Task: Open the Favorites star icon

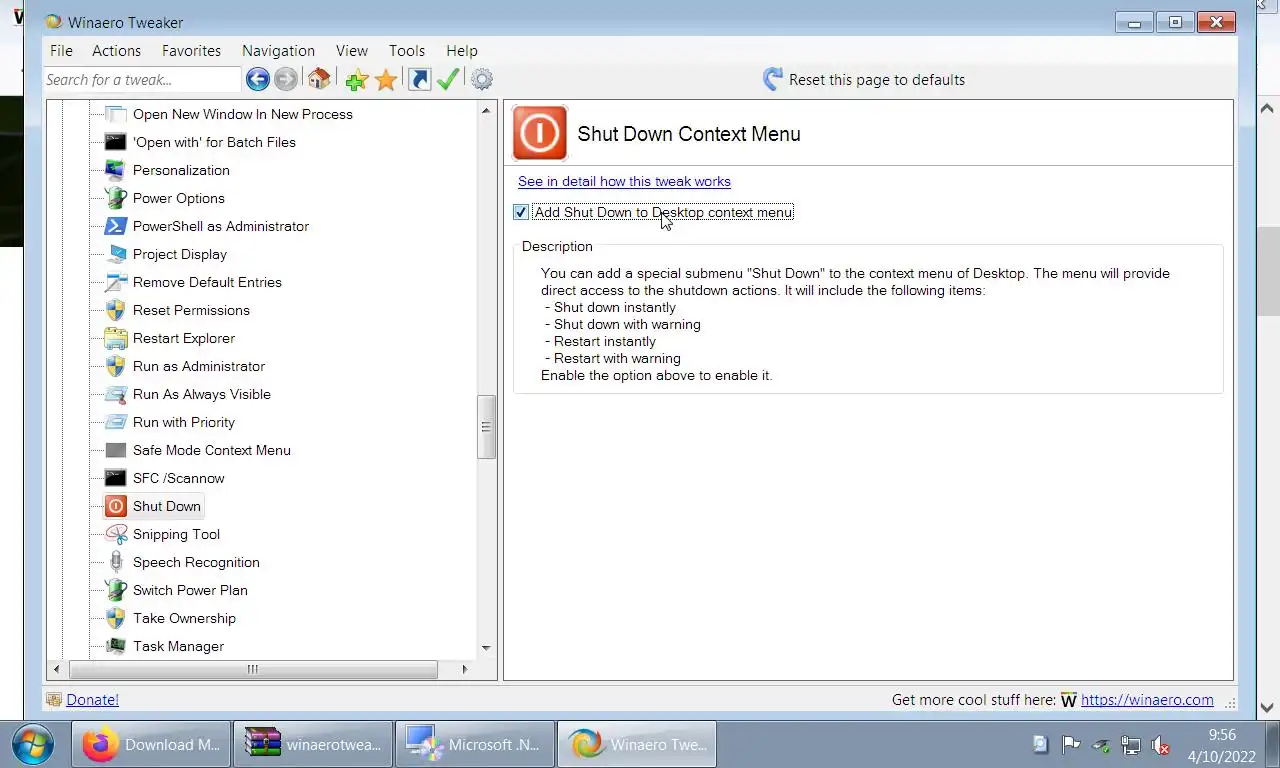Action: (386, 80)
